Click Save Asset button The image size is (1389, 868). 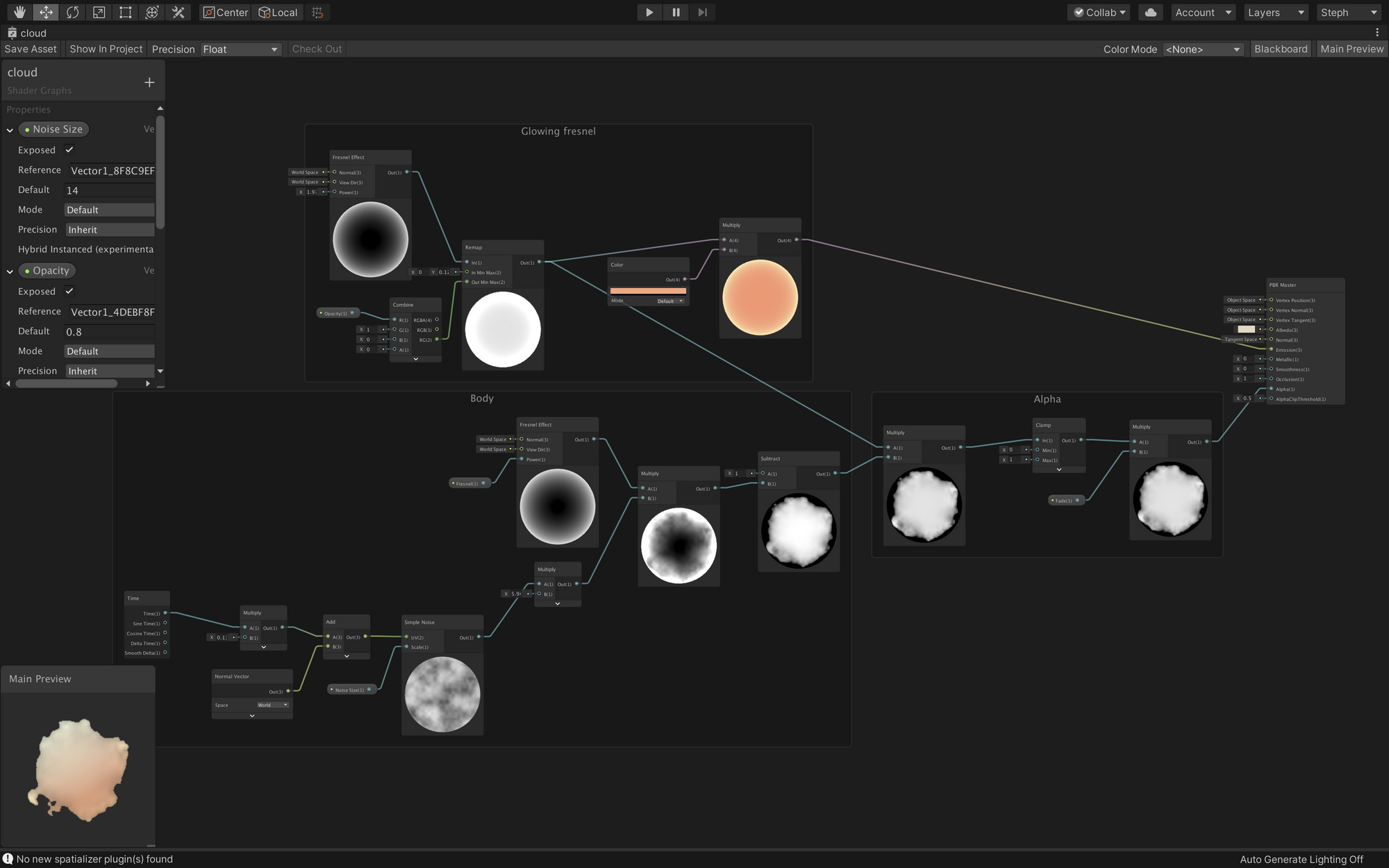pyautogui.click(x=31, y=49)
